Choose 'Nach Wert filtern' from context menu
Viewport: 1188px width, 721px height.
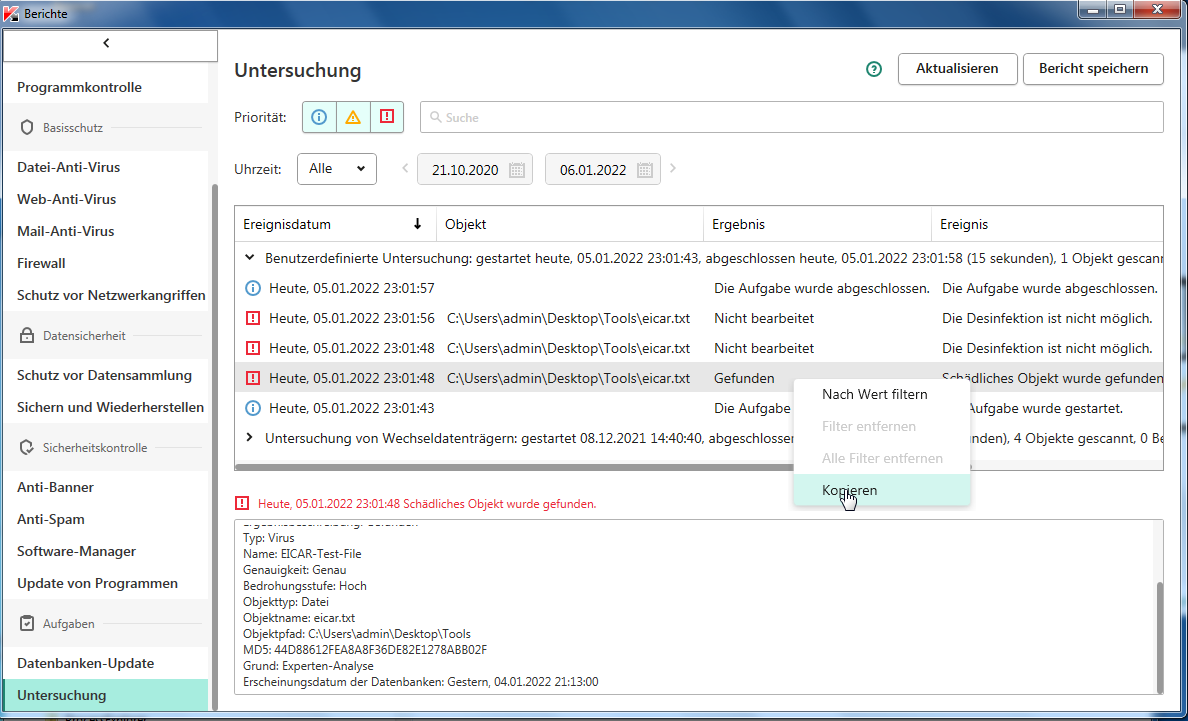874,394
